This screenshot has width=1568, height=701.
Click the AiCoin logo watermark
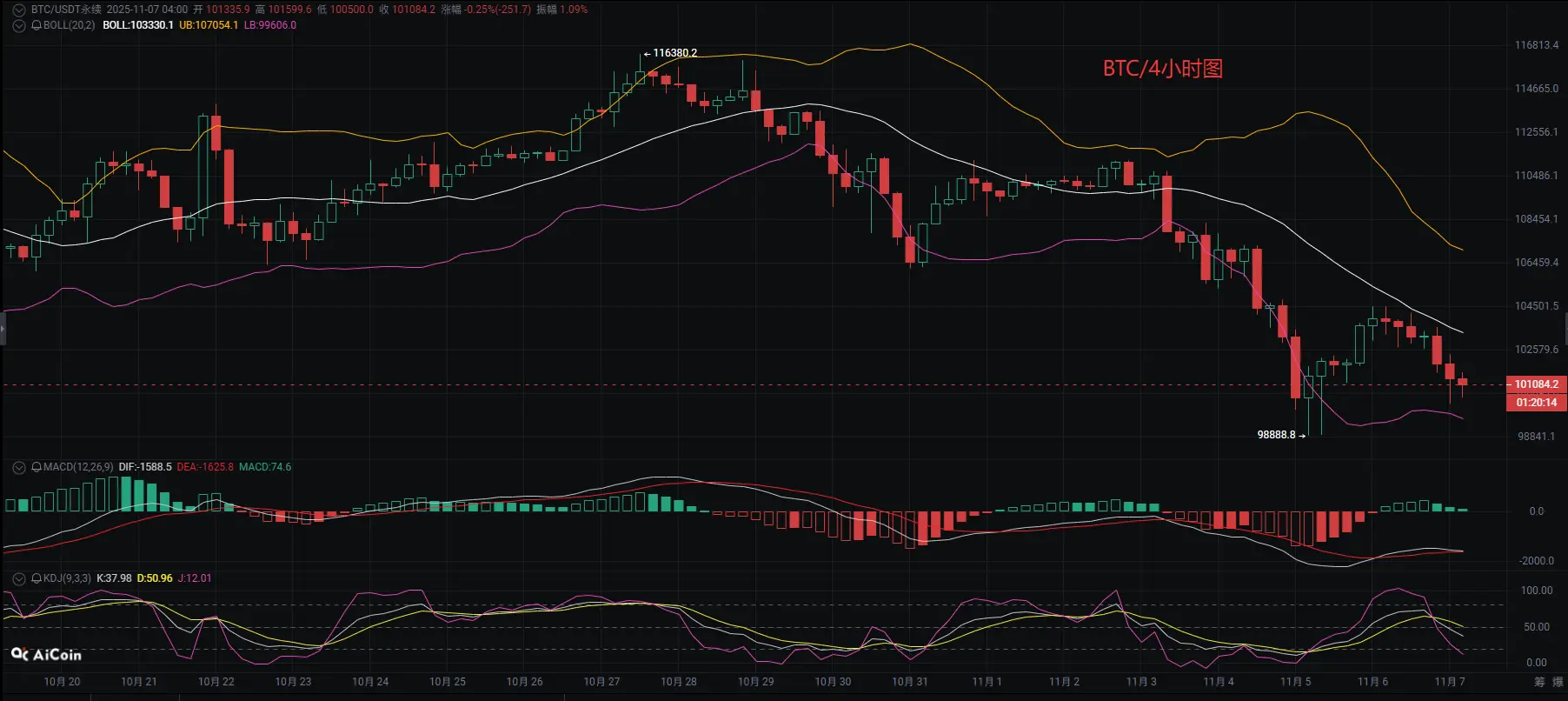(47, 654)
